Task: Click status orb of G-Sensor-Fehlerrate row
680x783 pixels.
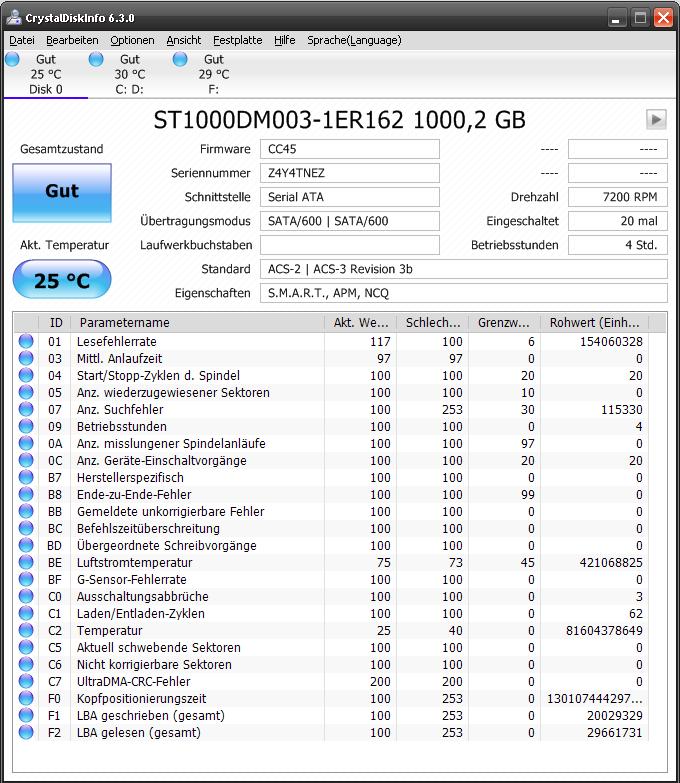Action: [x=26, y=579]
